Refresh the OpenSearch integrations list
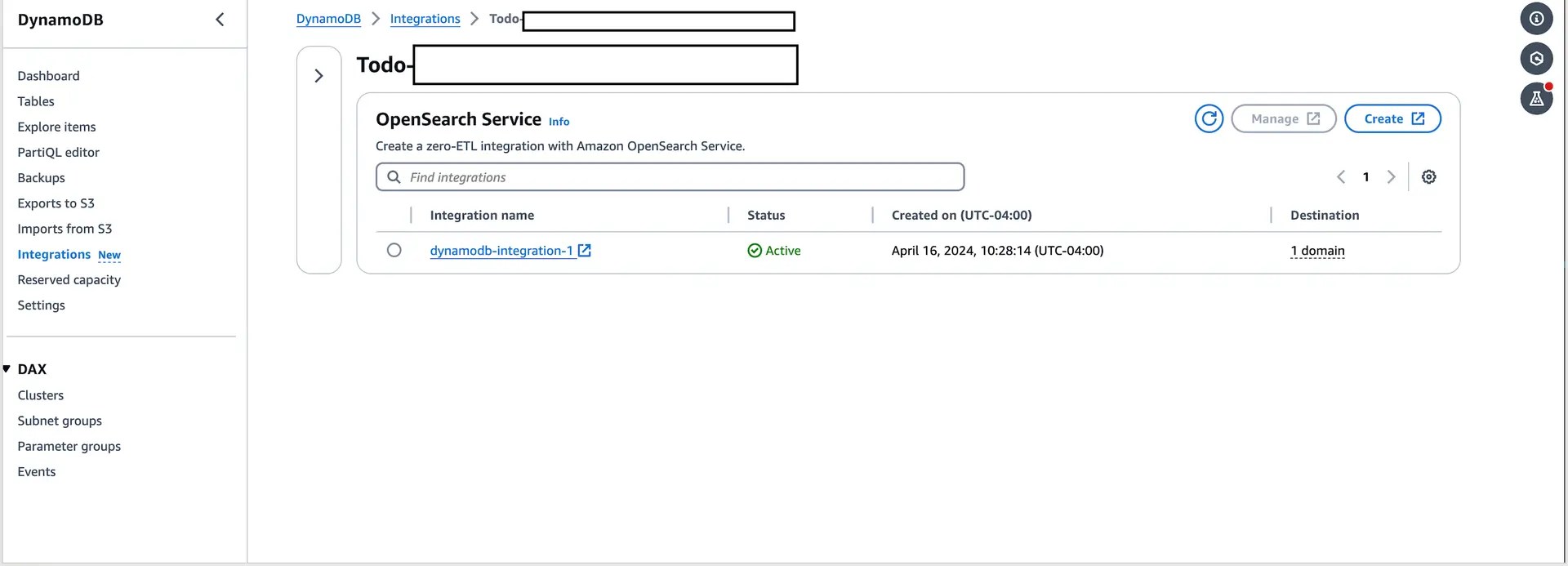This screenshot has width=1568, height=566. [1209, 118]
